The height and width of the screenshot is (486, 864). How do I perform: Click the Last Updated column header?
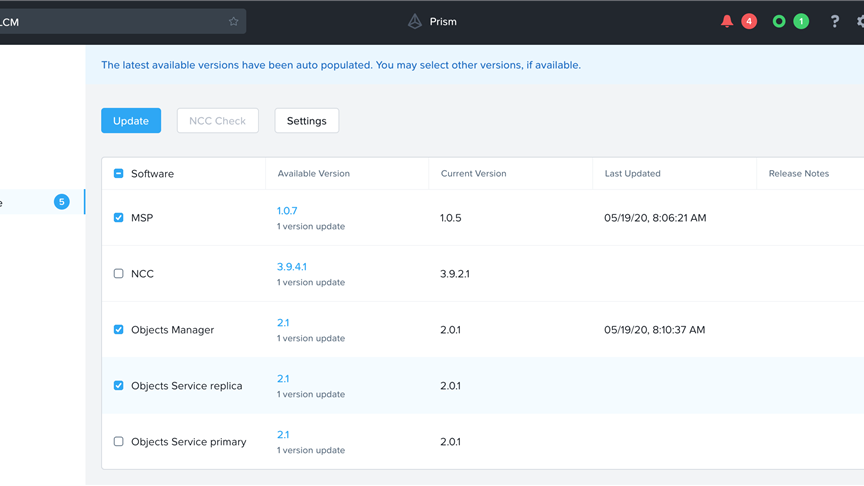click(x=632, y=173)
